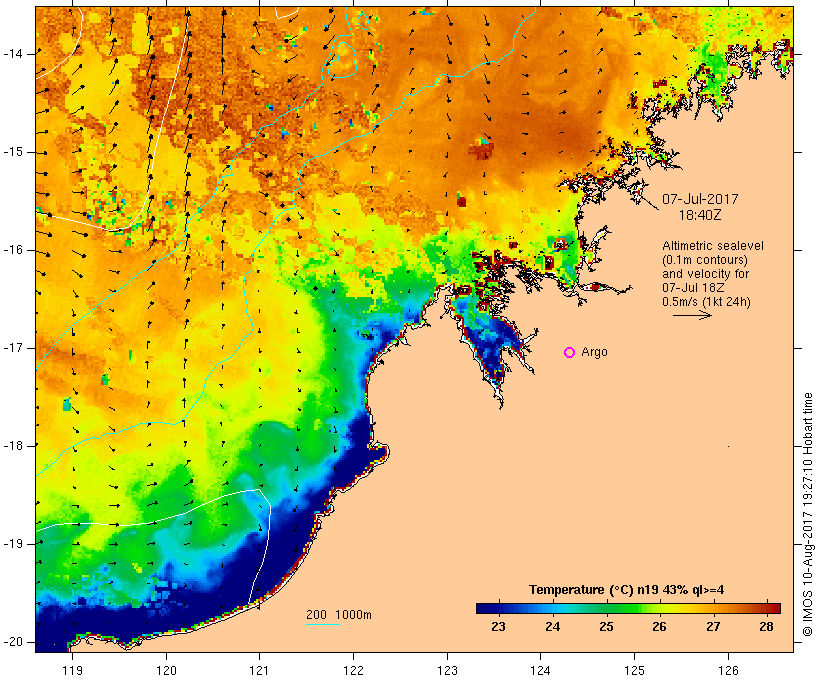
Task: Click the velocity scale reference arrow
Action: [x=692, y=315]
